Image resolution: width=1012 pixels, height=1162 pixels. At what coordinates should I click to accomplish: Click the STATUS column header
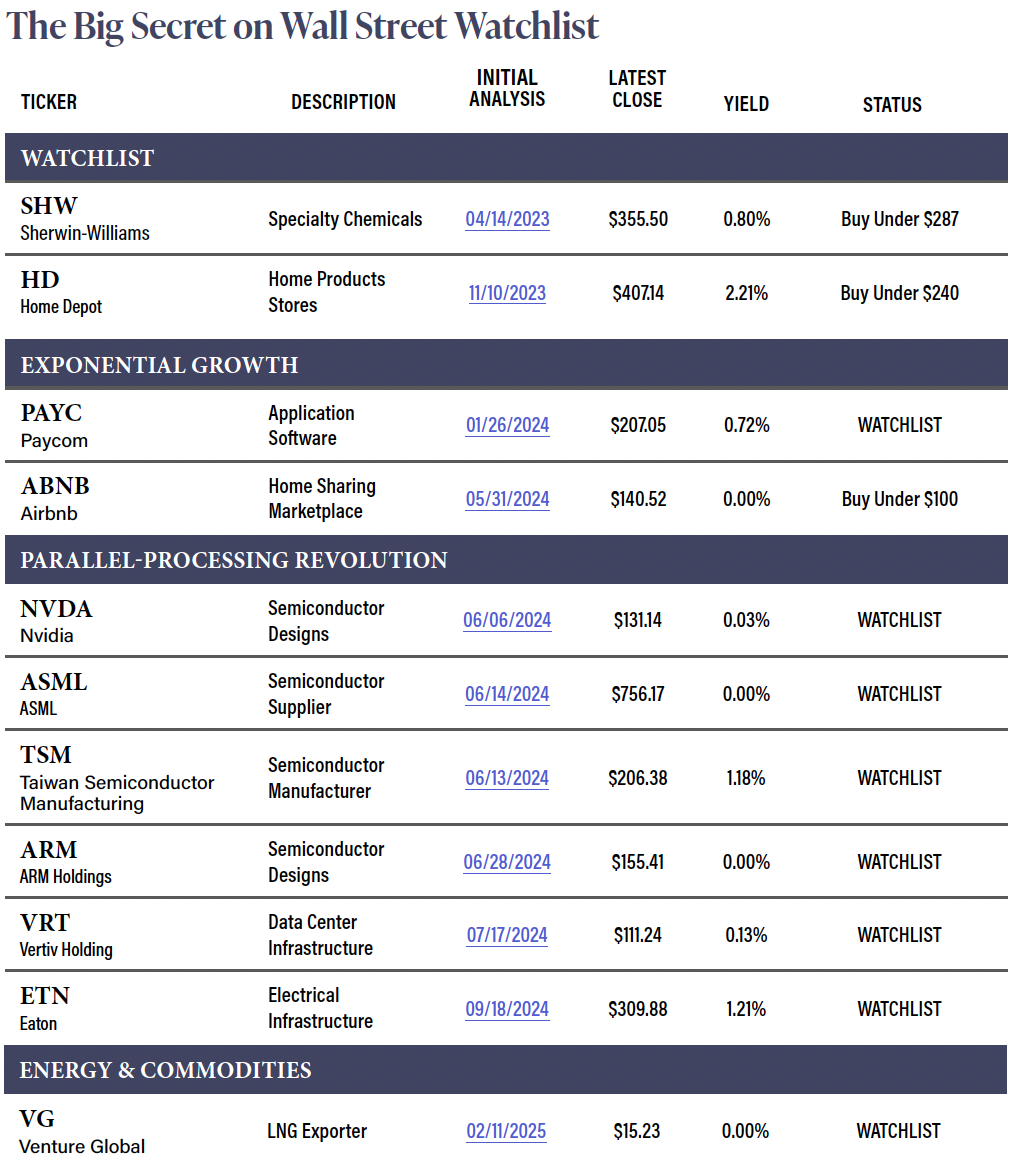(892, 104)
